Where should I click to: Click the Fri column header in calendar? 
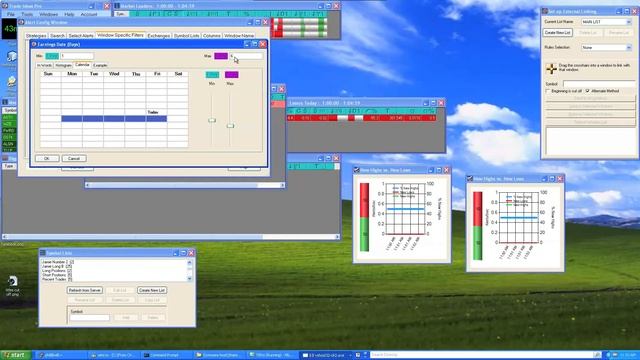coord(157,74)
